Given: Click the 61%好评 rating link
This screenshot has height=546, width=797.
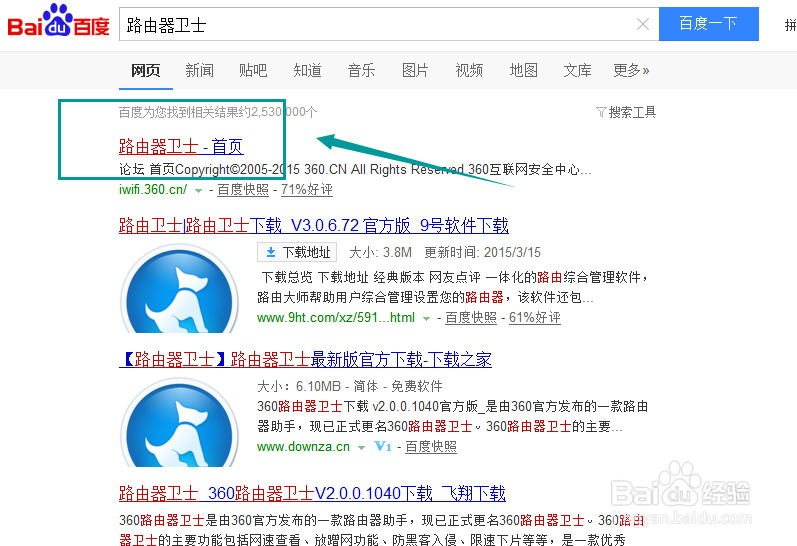Looking at the screenshot, I should pyautogui.click(x=535, y=318).
